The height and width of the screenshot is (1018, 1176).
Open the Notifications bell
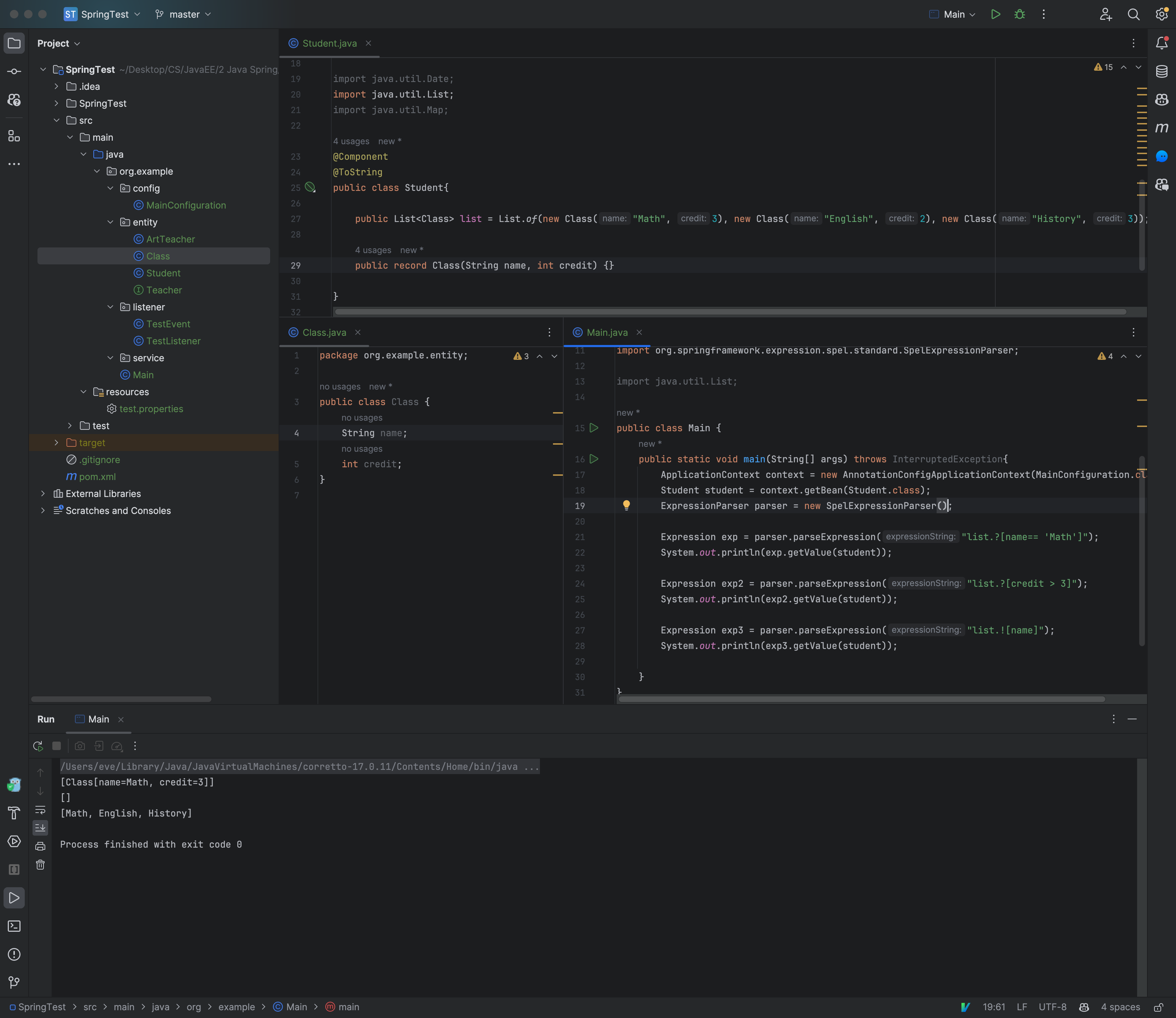pos(1161,43)
